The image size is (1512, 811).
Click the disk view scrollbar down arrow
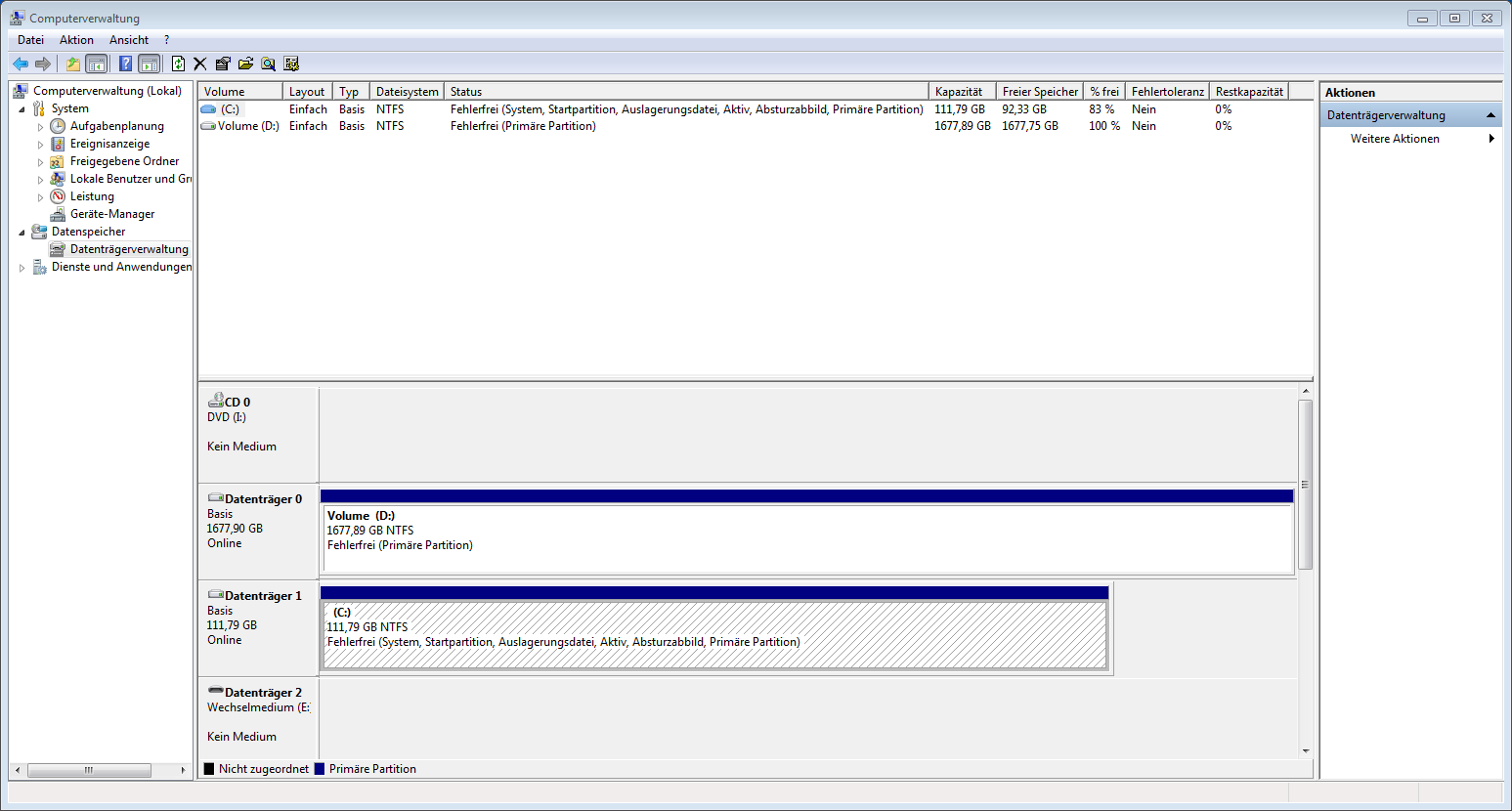point(1306,751)
